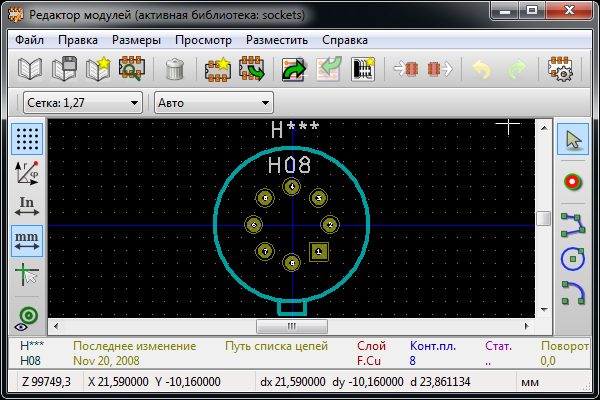600x400 pixels.
Task: Select the working library book icon
Action: pos(30,69)
